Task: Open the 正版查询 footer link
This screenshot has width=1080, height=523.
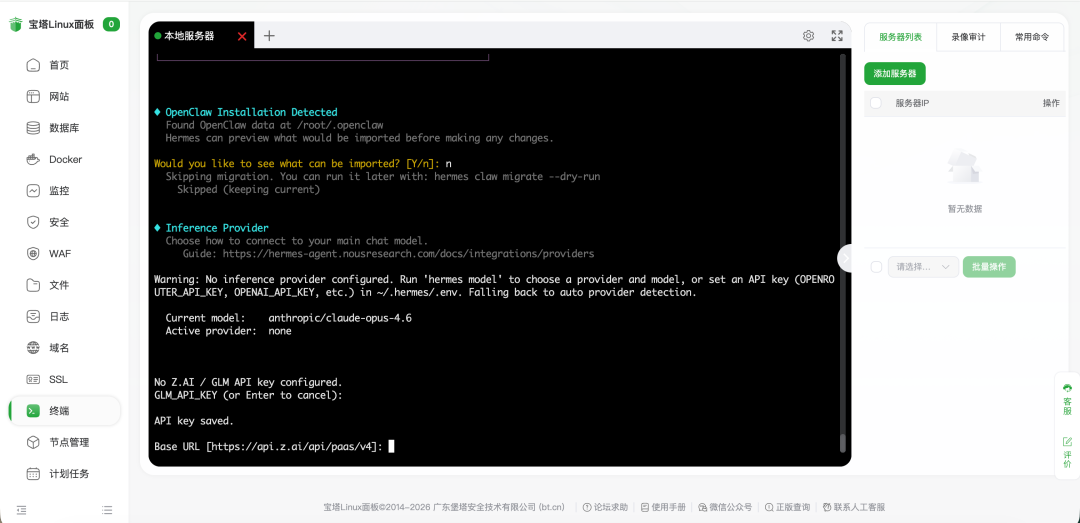Action: tap(787, 507)
